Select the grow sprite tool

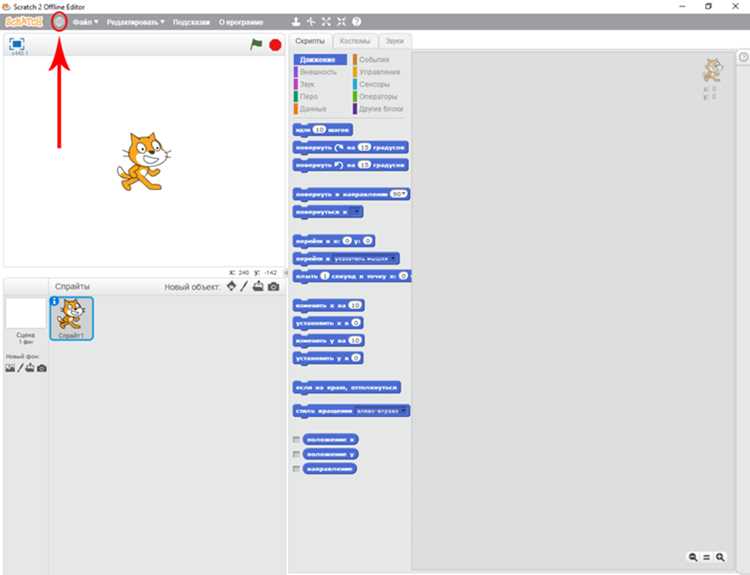326,22
